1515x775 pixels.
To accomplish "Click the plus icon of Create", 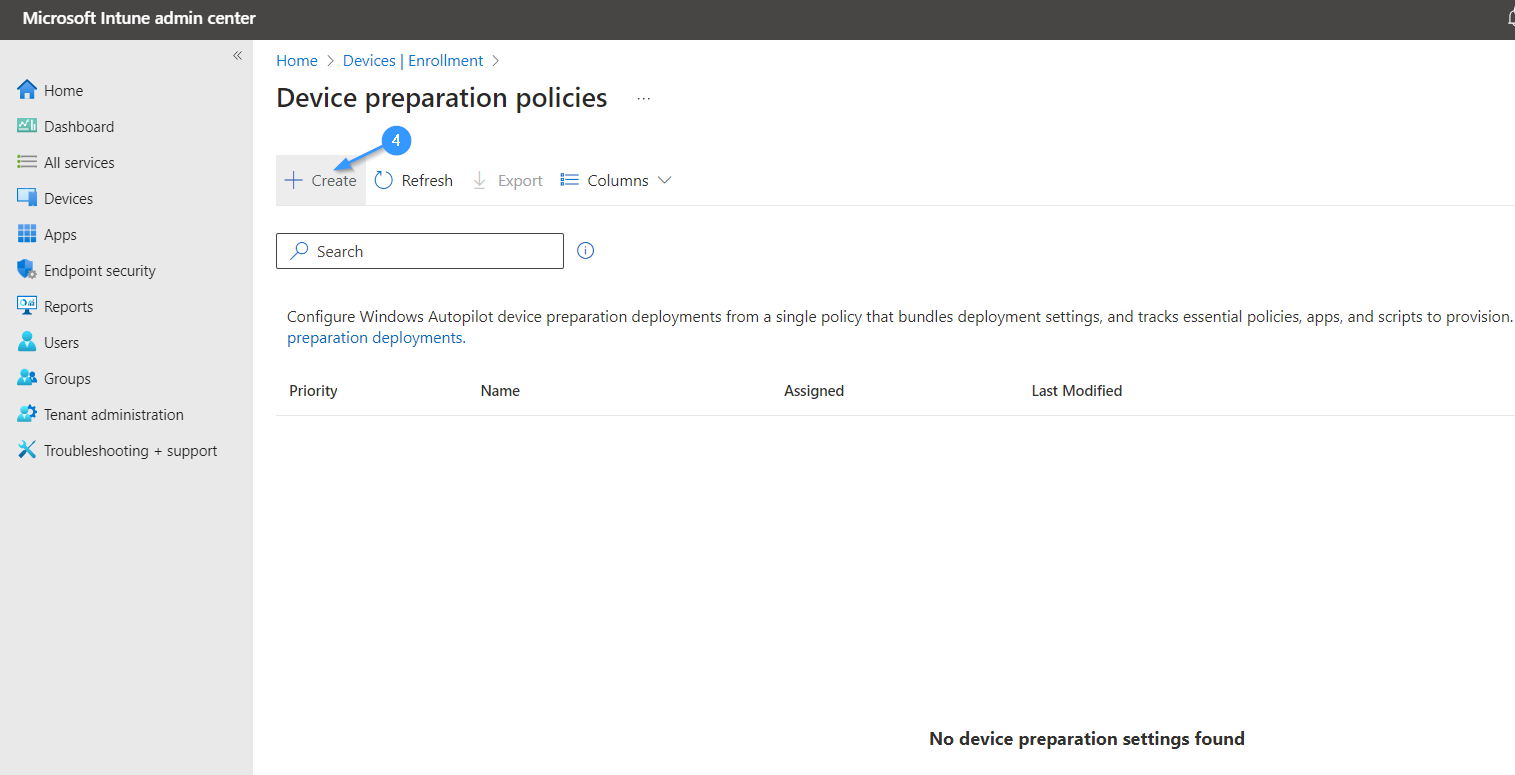I will click(x=293, y=180).
